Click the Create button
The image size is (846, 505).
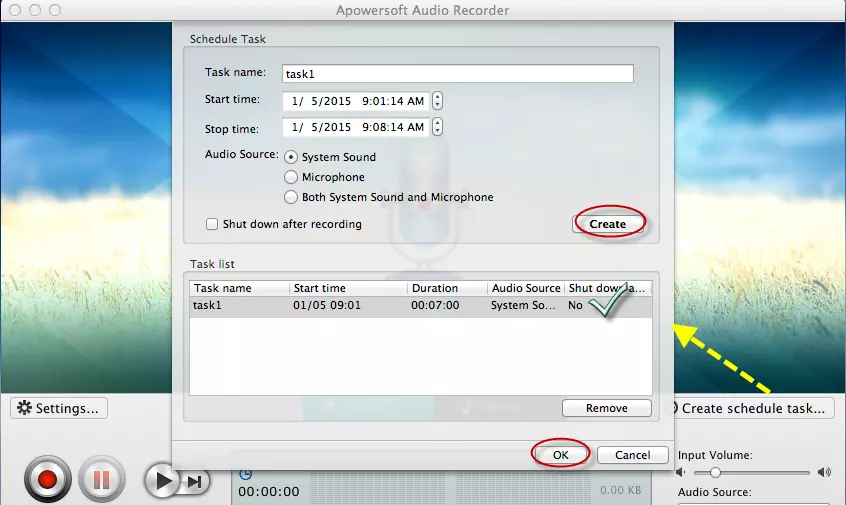coord(608,224)
